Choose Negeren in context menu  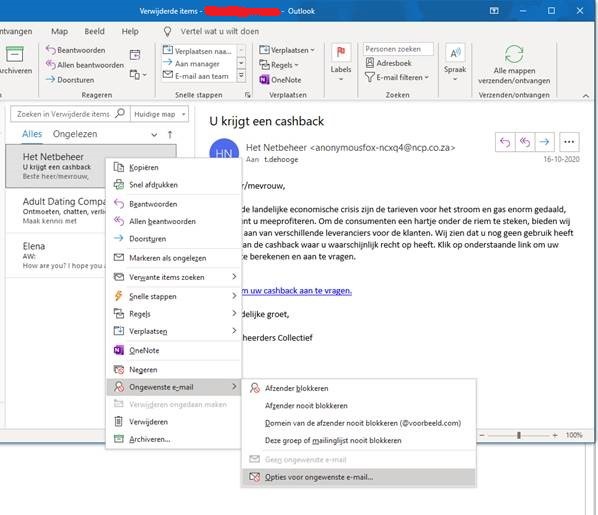[x=174, y=370]
